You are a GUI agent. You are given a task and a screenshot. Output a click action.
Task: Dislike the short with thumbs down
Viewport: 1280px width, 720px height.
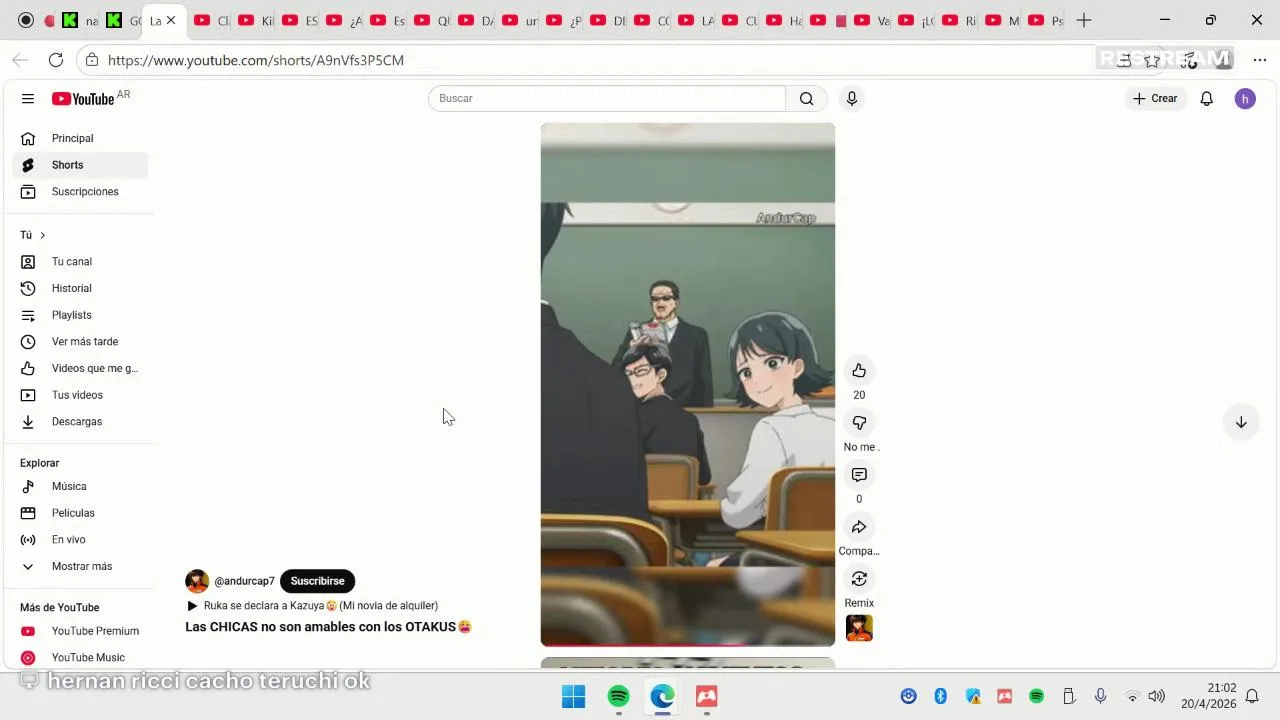coord(859,423)
